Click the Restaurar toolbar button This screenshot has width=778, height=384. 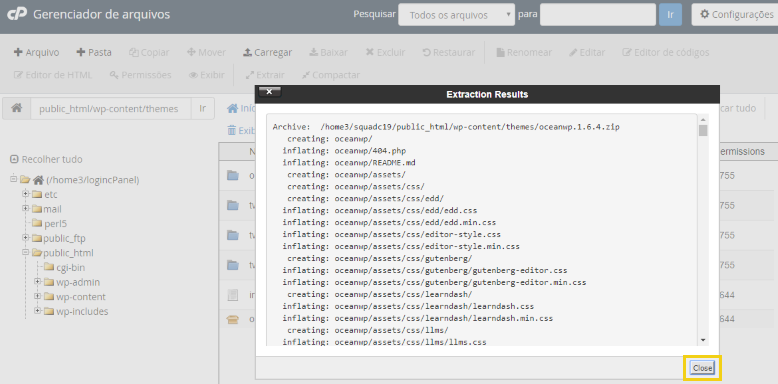(x=449, y=52)
